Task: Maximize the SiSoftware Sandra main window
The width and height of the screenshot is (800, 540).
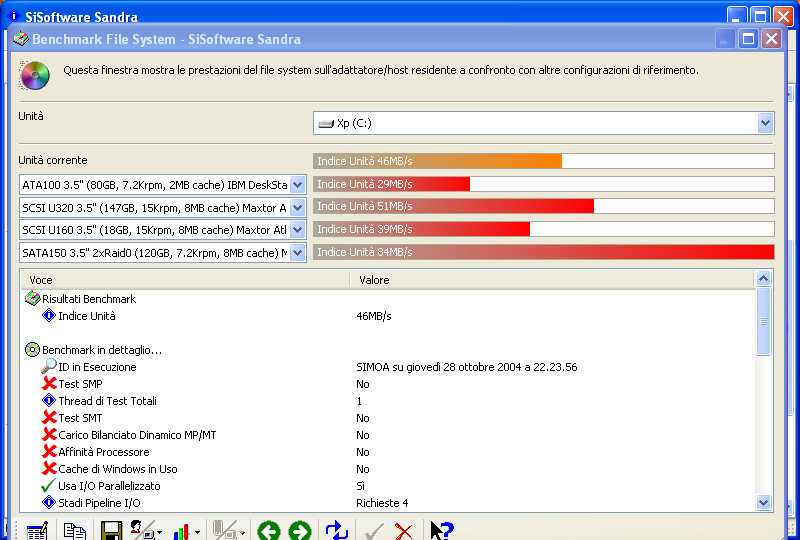Action: click(760, 16)
